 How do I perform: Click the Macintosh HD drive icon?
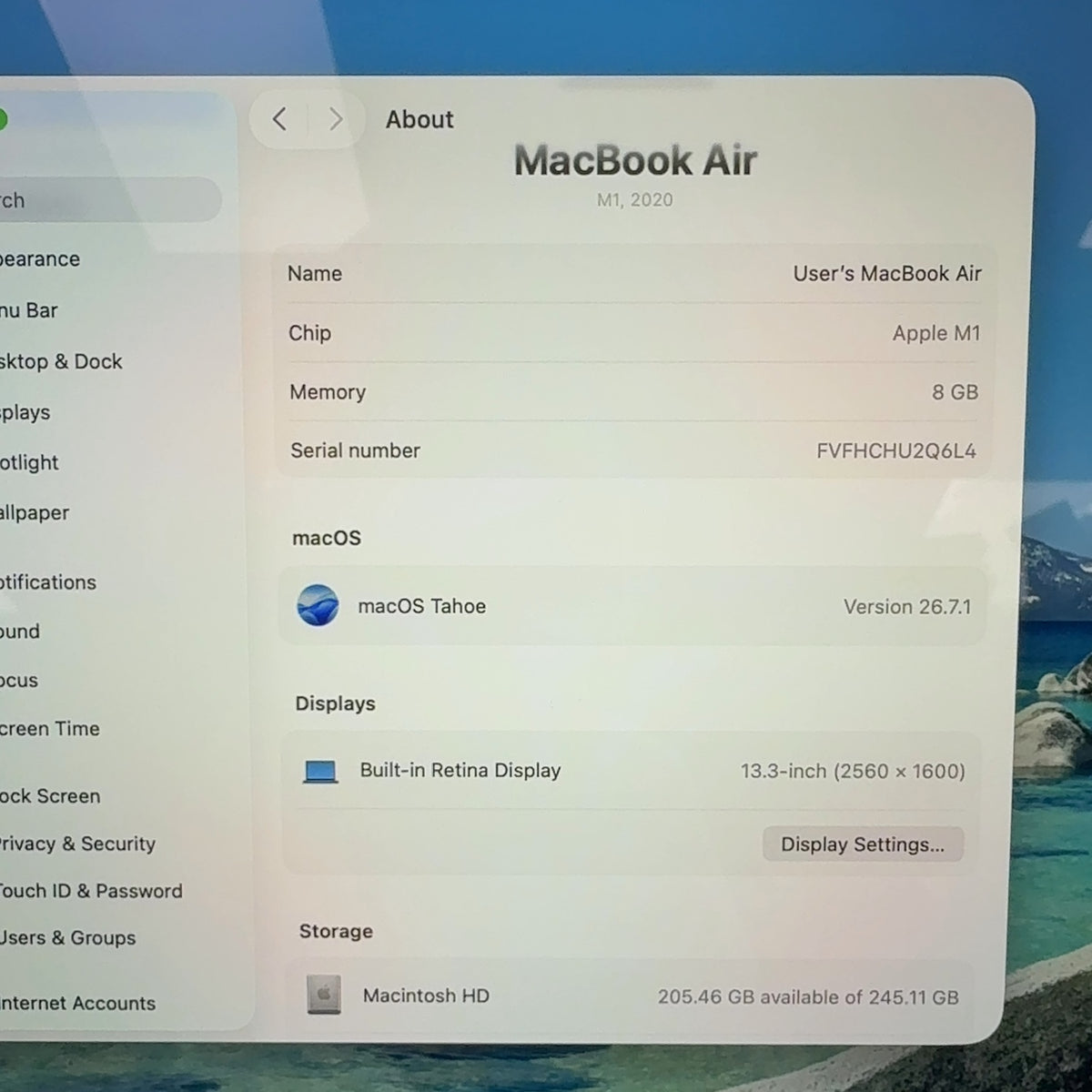click(x=323, y=996)
